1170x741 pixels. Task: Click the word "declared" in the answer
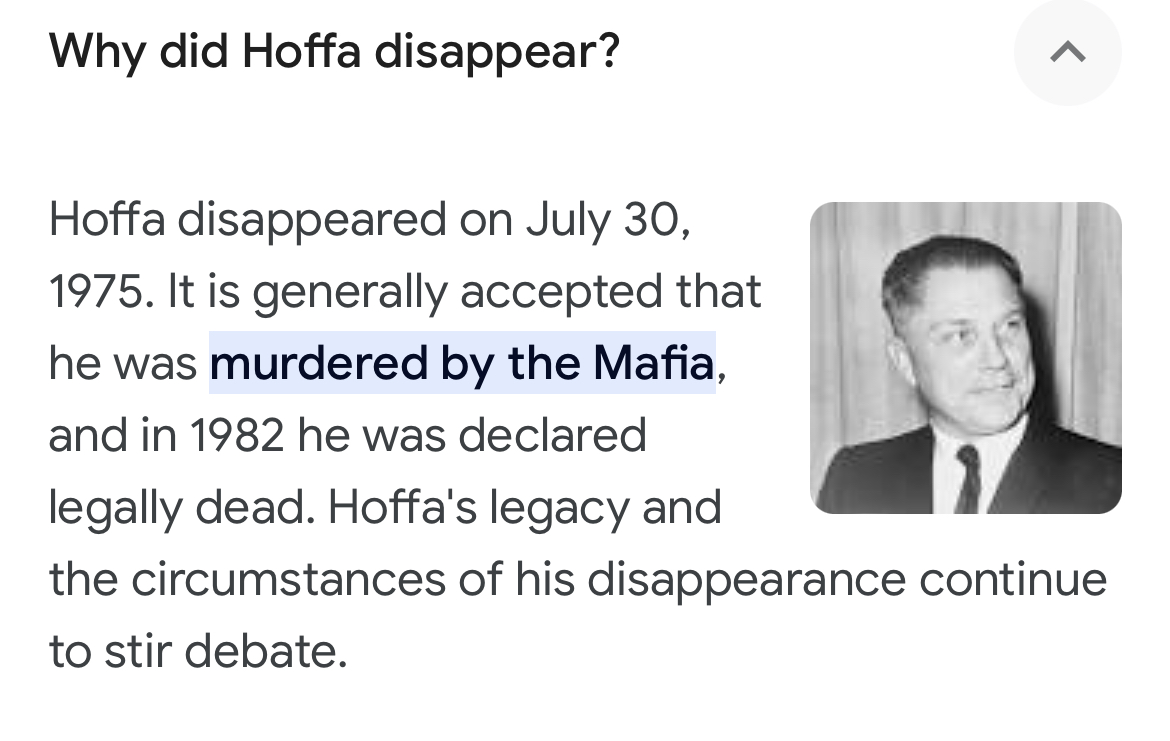pyautogui.click(x=552, y=435)
